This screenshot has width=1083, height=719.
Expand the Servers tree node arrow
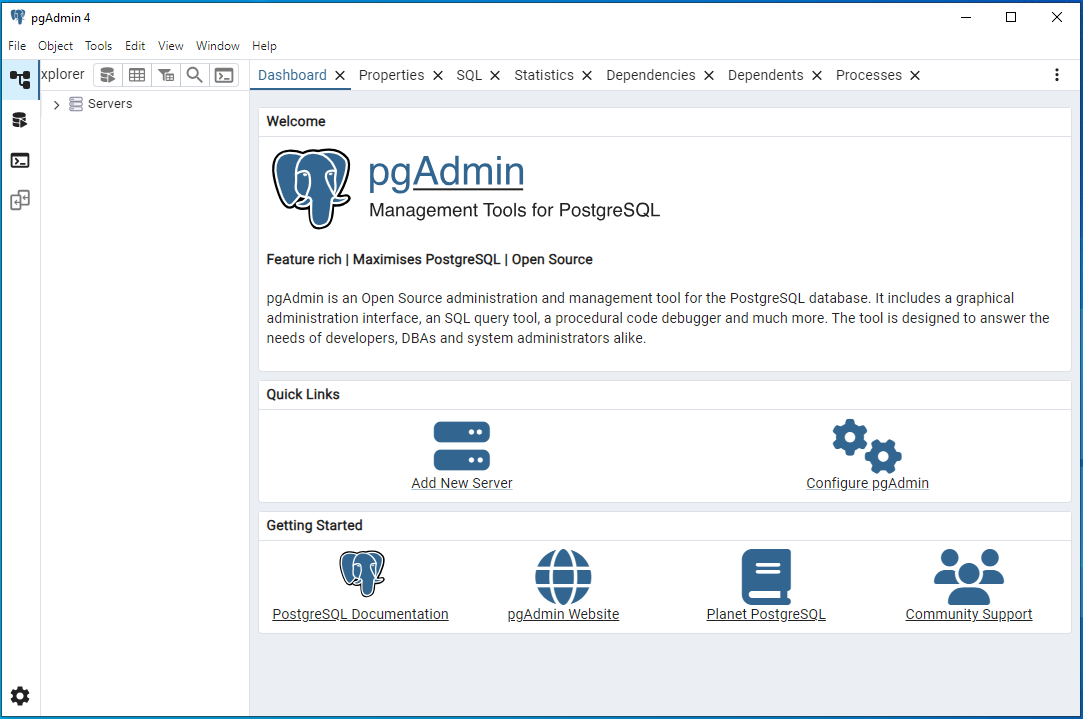pos(56,104)
